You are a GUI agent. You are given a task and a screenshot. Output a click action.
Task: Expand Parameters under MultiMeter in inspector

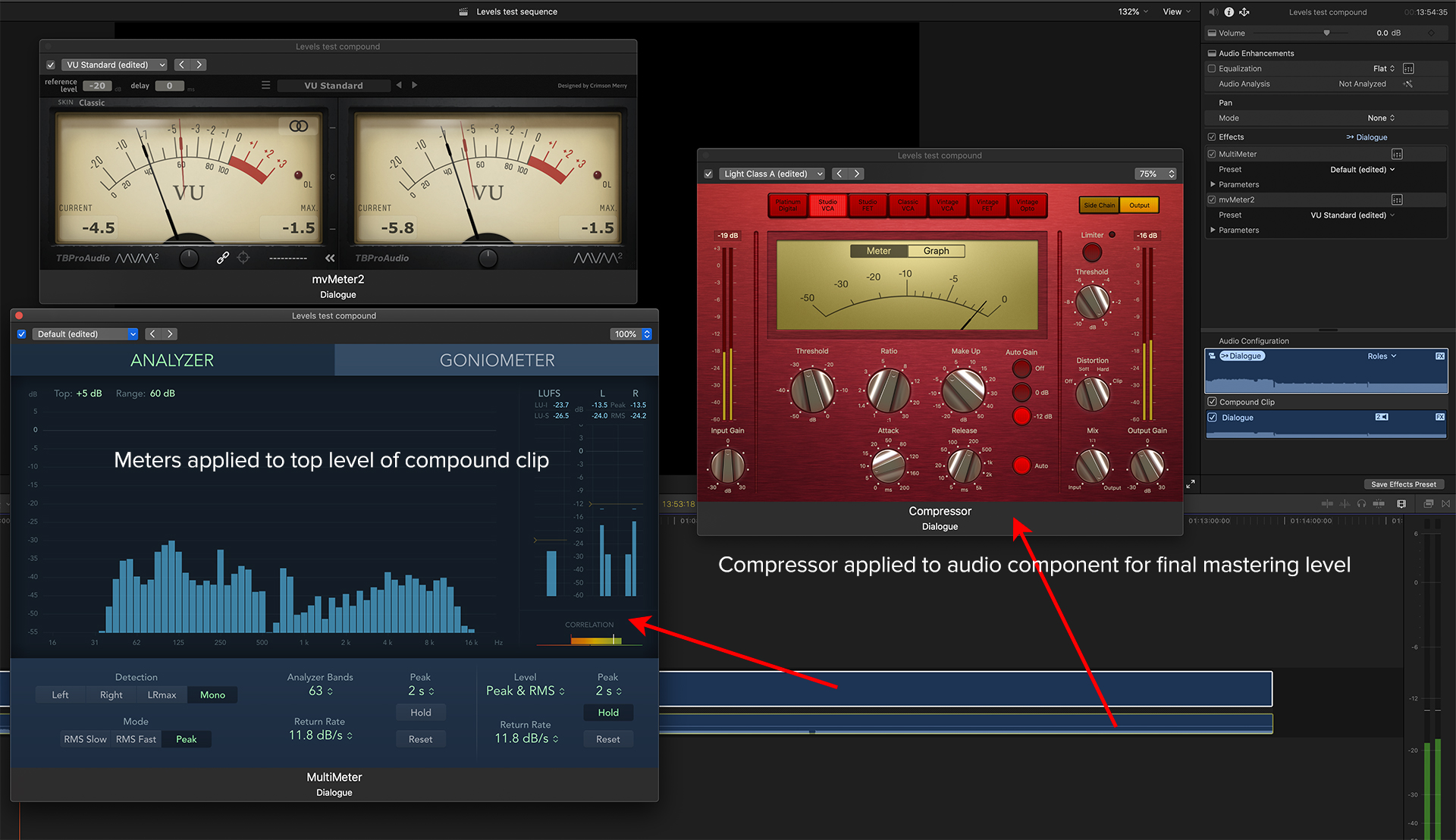point(1213,185)
